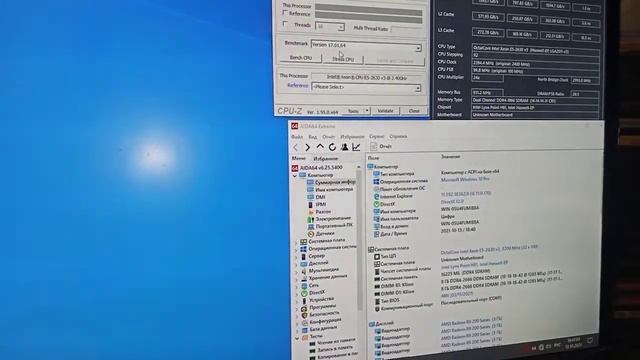Click the DirectX icon in the sidebar tree
Viewport: 640px width, 360px height.
pos(304,293)
